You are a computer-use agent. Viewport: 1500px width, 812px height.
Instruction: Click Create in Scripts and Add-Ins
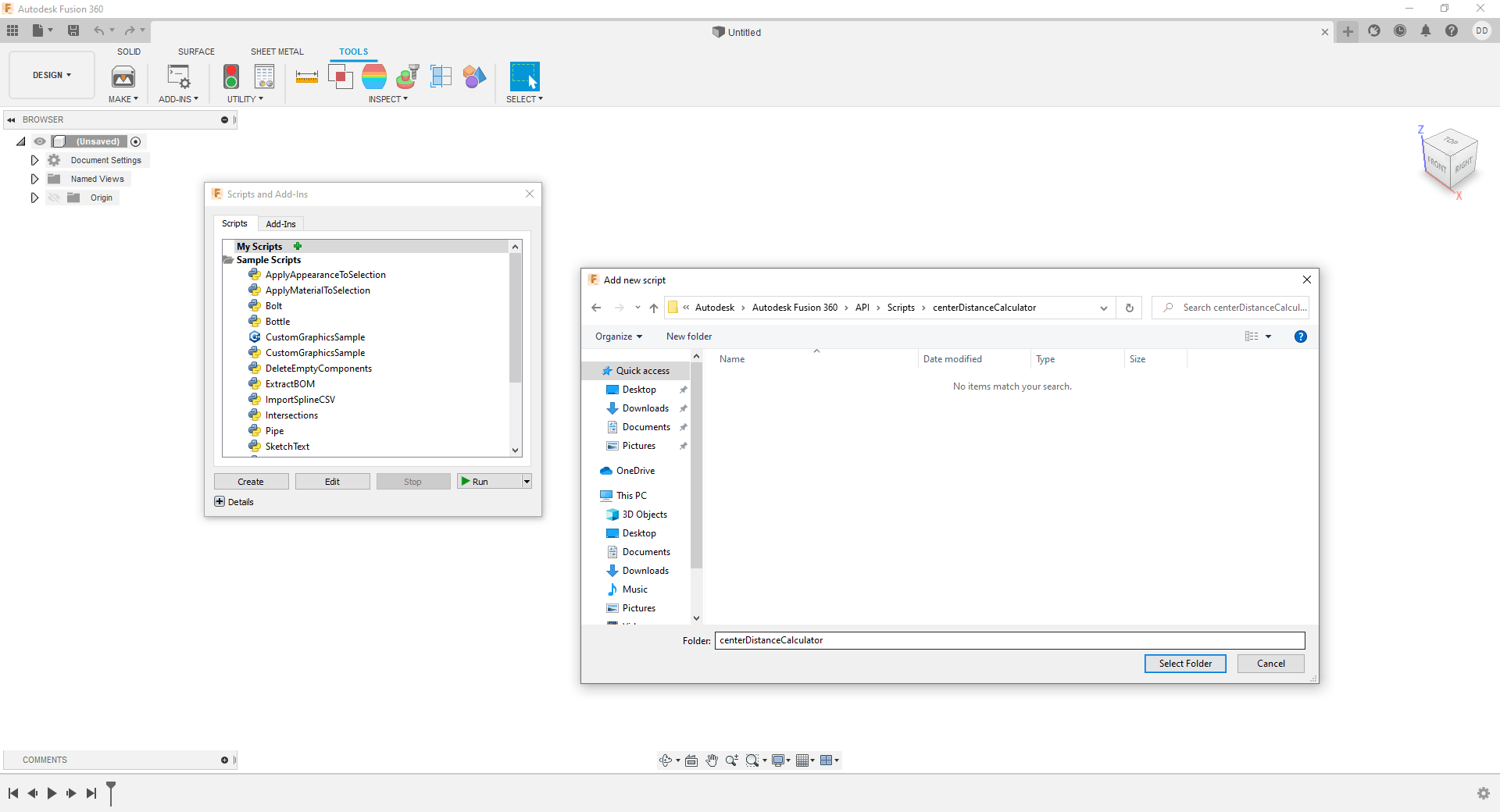click(x=251, y=481)
